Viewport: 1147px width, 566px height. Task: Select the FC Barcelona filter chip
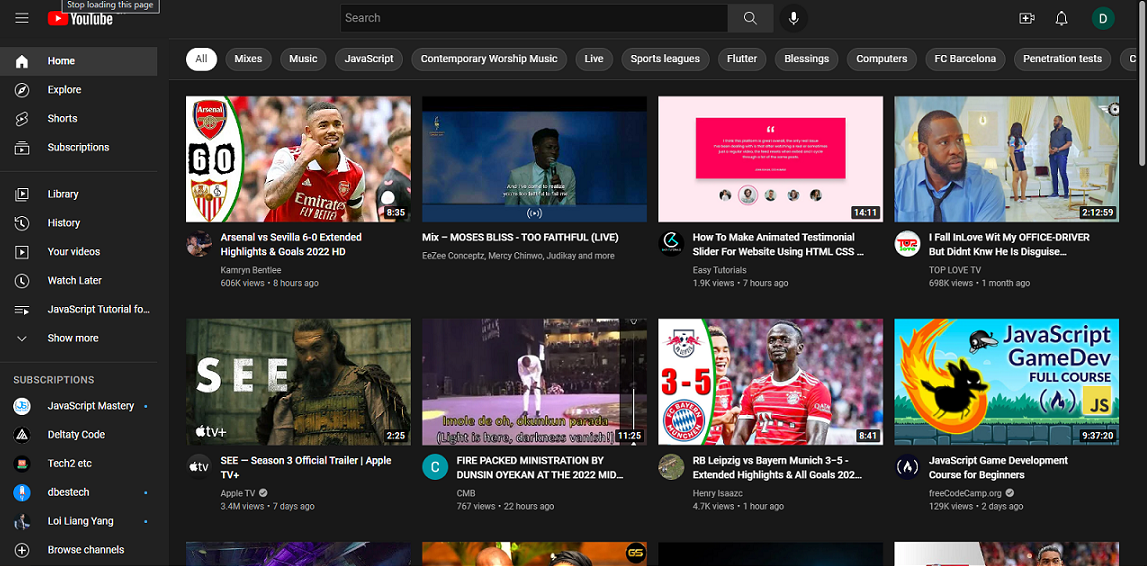pyautogui.click(x=964, y=59)
